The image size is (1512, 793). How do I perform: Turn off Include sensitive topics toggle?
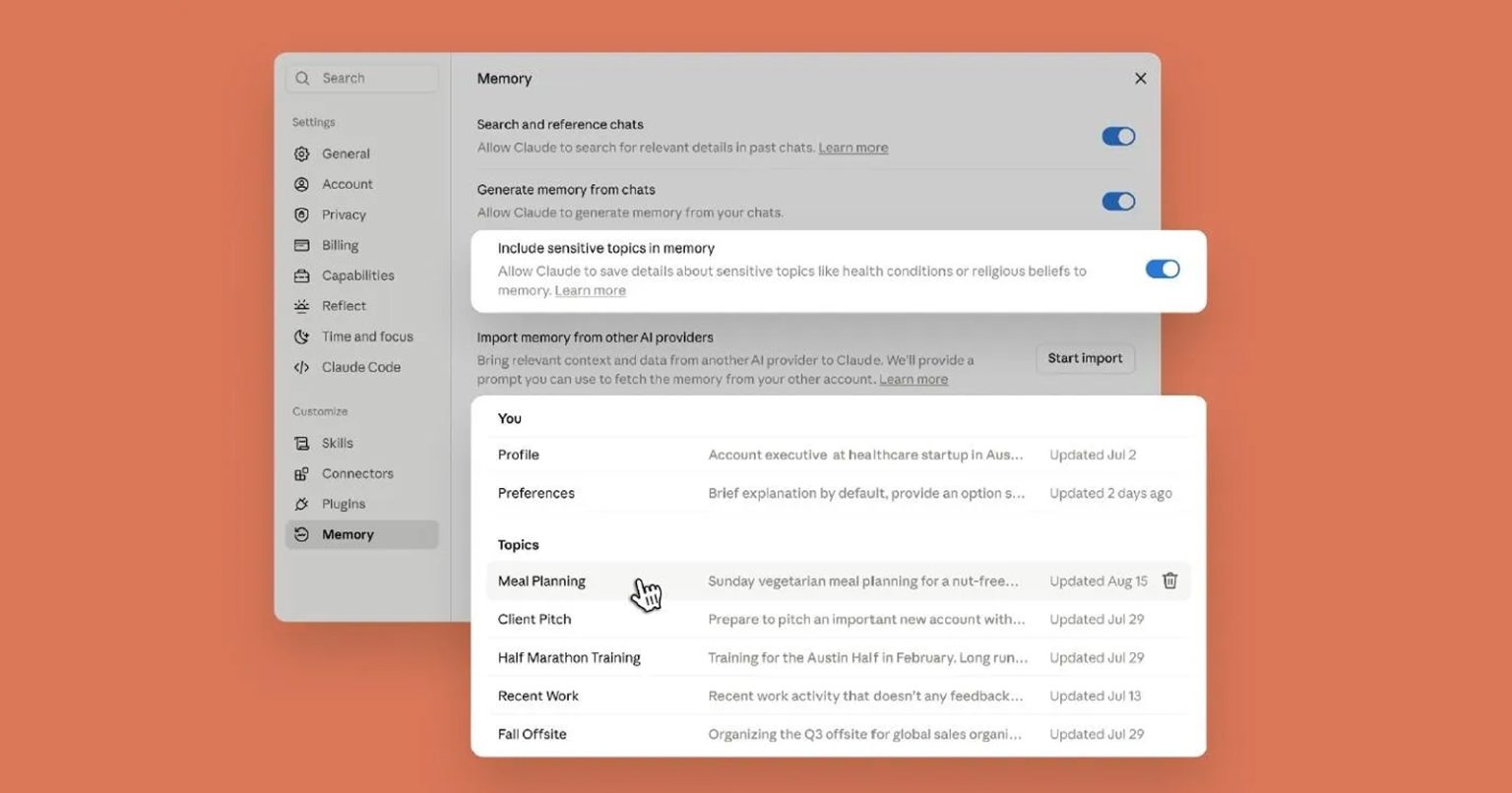point(1163,270)
